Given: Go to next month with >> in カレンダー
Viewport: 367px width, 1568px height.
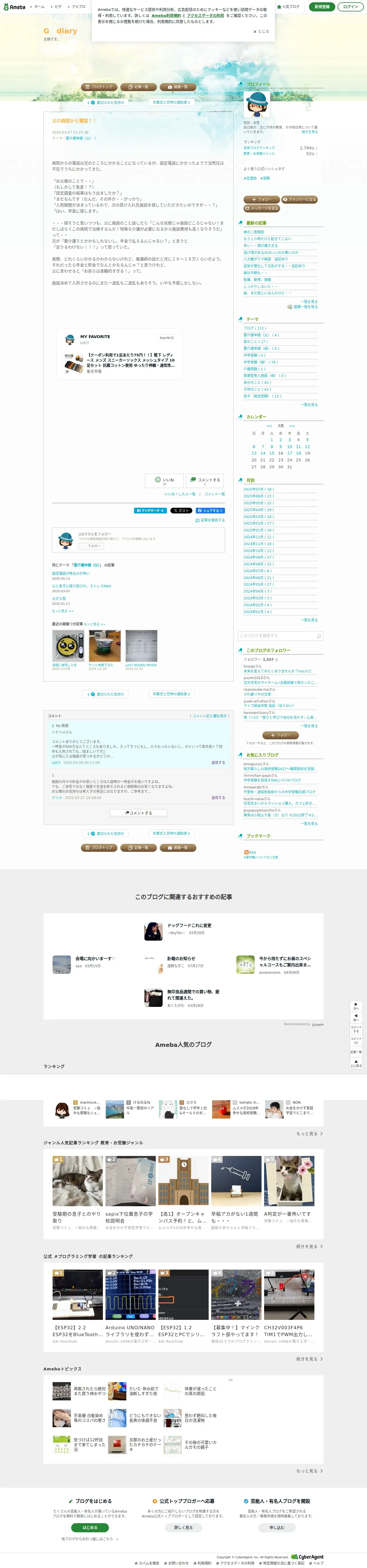Looking at the screenshot, I should point(292,426).
